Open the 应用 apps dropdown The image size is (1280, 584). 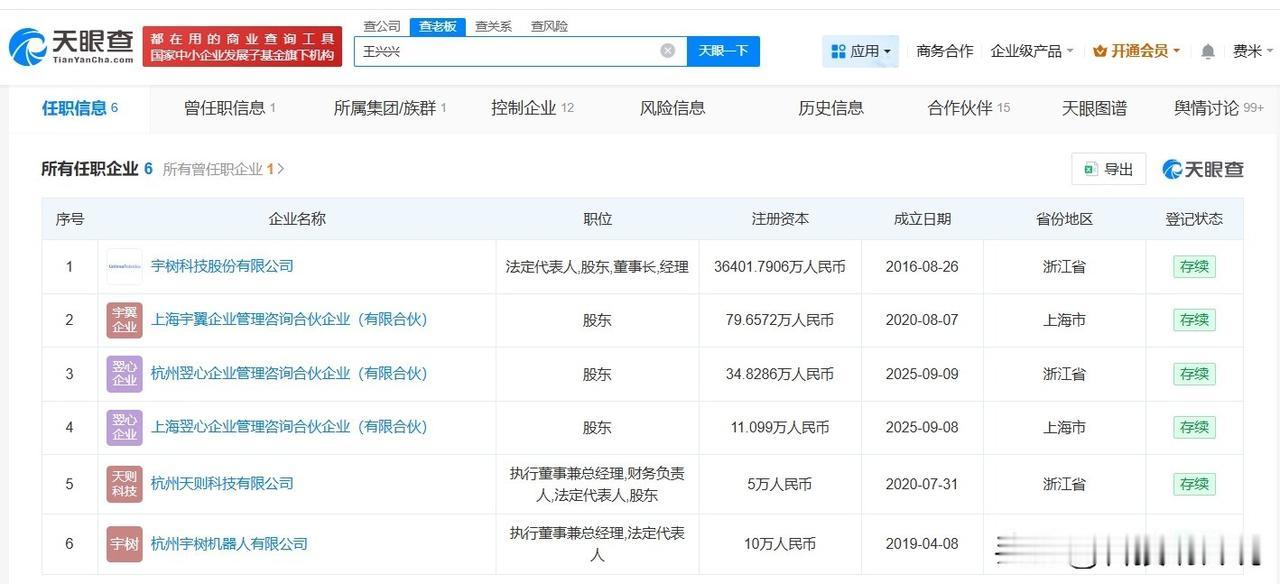860,51
